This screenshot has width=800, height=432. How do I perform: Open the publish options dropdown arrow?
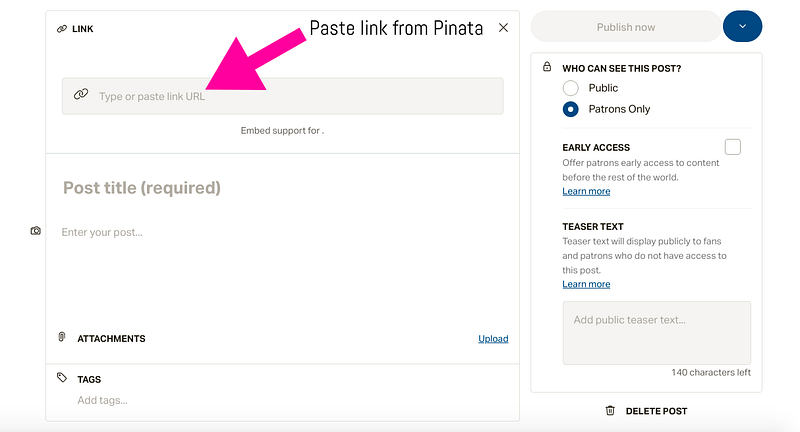pyautogui.click(x=742, y=26)
